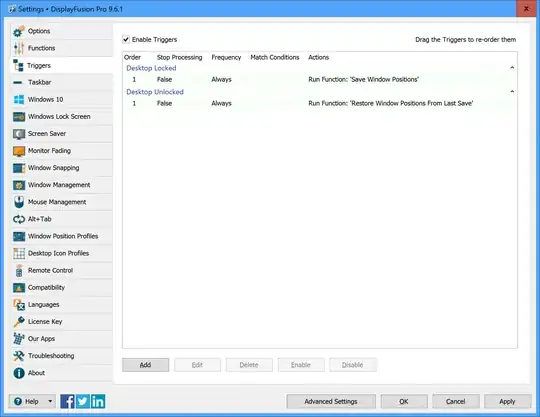Open the Monitor Fading page
The image size is (540, 417).
click(x=61, y=151)
